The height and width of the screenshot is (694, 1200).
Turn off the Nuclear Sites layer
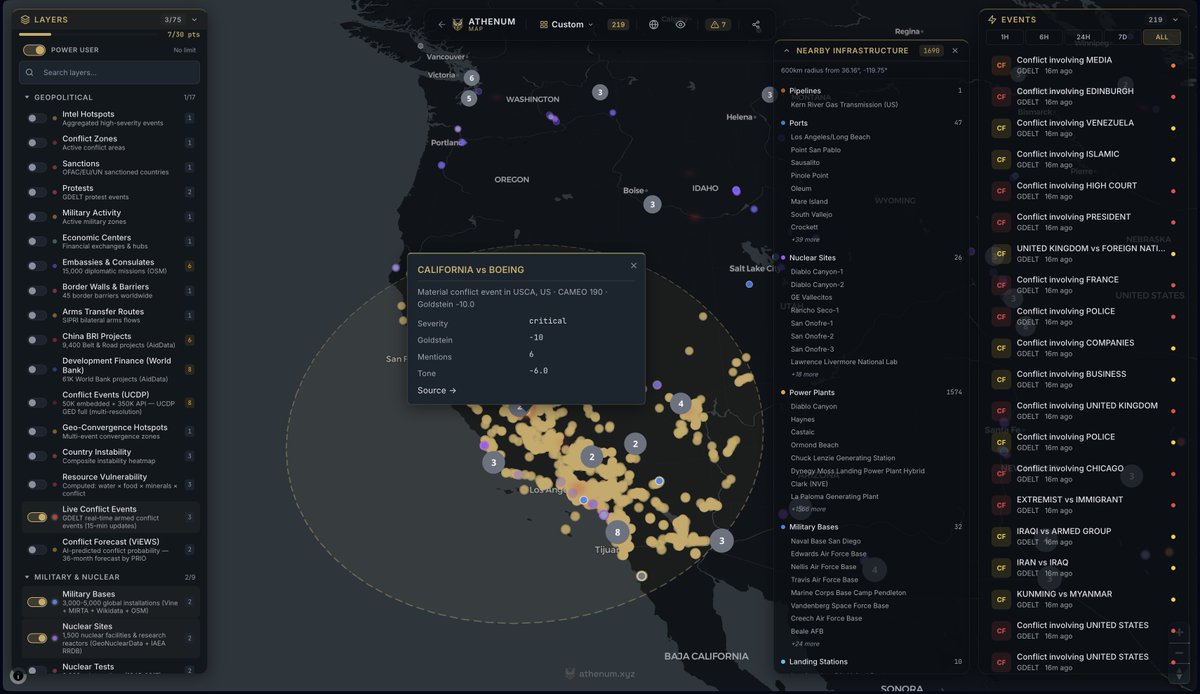pos(37,638)
